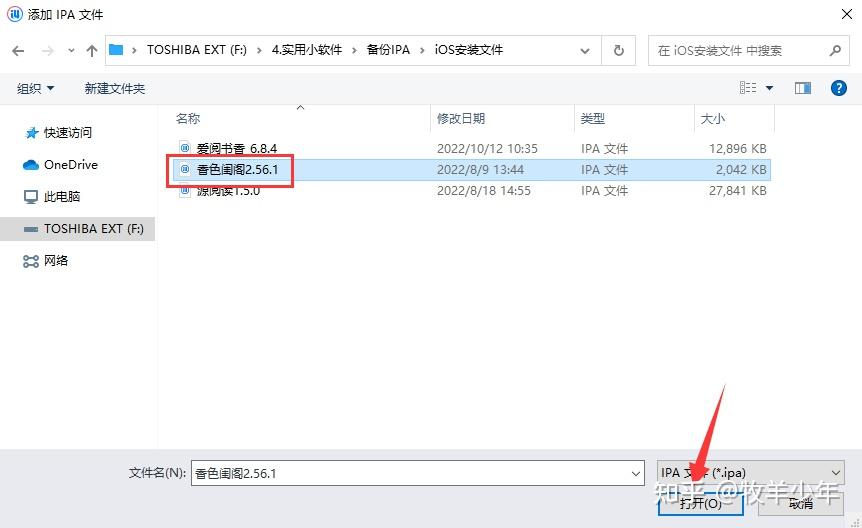Click IPA file icon of 爱阅书香 6.8.4

185,147
